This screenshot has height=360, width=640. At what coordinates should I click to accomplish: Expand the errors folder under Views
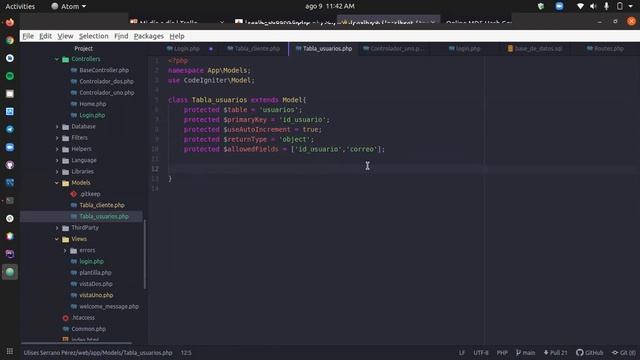pyautogui.click(x=65, y=251)
